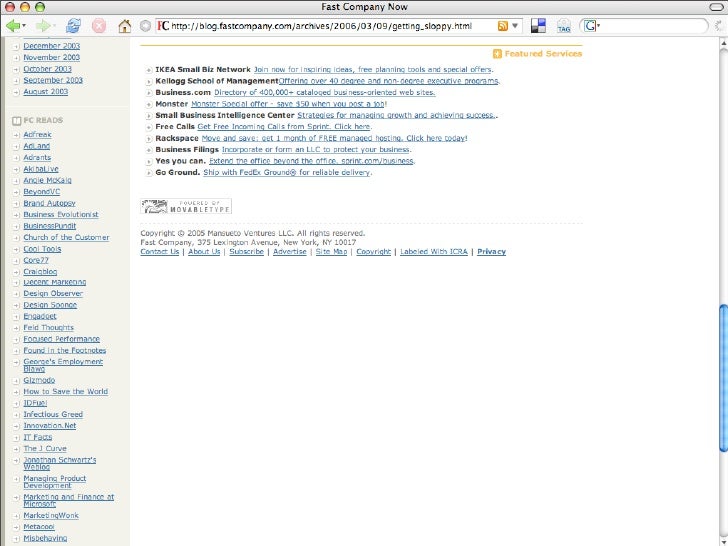This screenshot has height=546, width=728.
Task: Open the Google search engine dropdown
Action: 592,26
